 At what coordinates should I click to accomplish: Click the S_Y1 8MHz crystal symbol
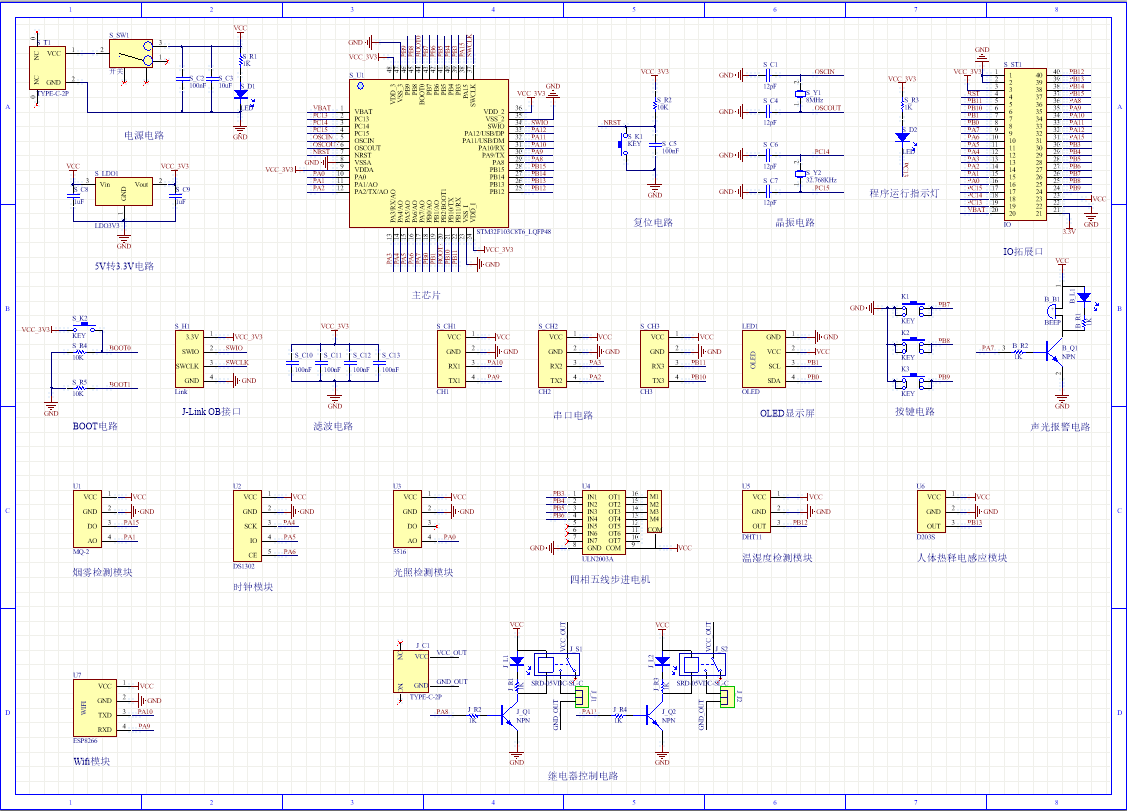tap(800, 94)
